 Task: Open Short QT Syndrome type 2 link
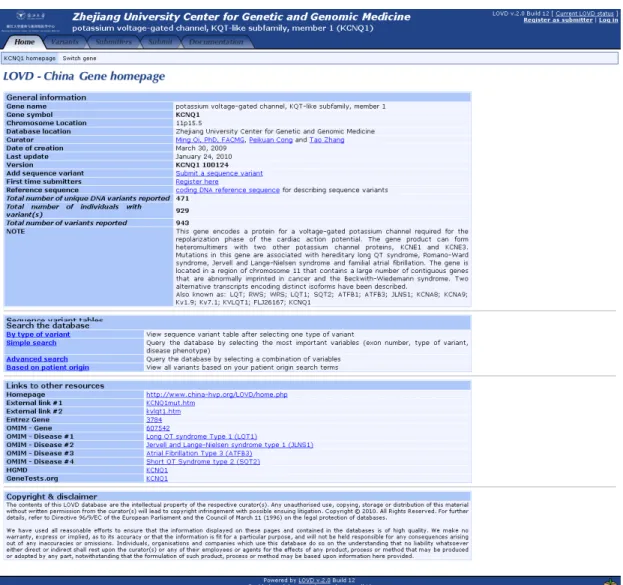point(203,461)
